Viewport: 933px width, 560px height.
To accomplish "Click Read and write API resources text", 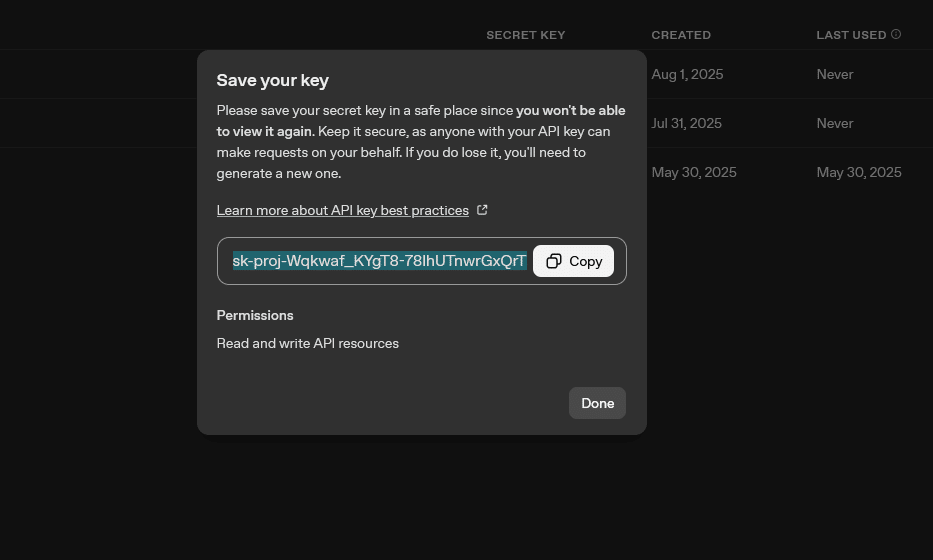I will coord(308,343).
